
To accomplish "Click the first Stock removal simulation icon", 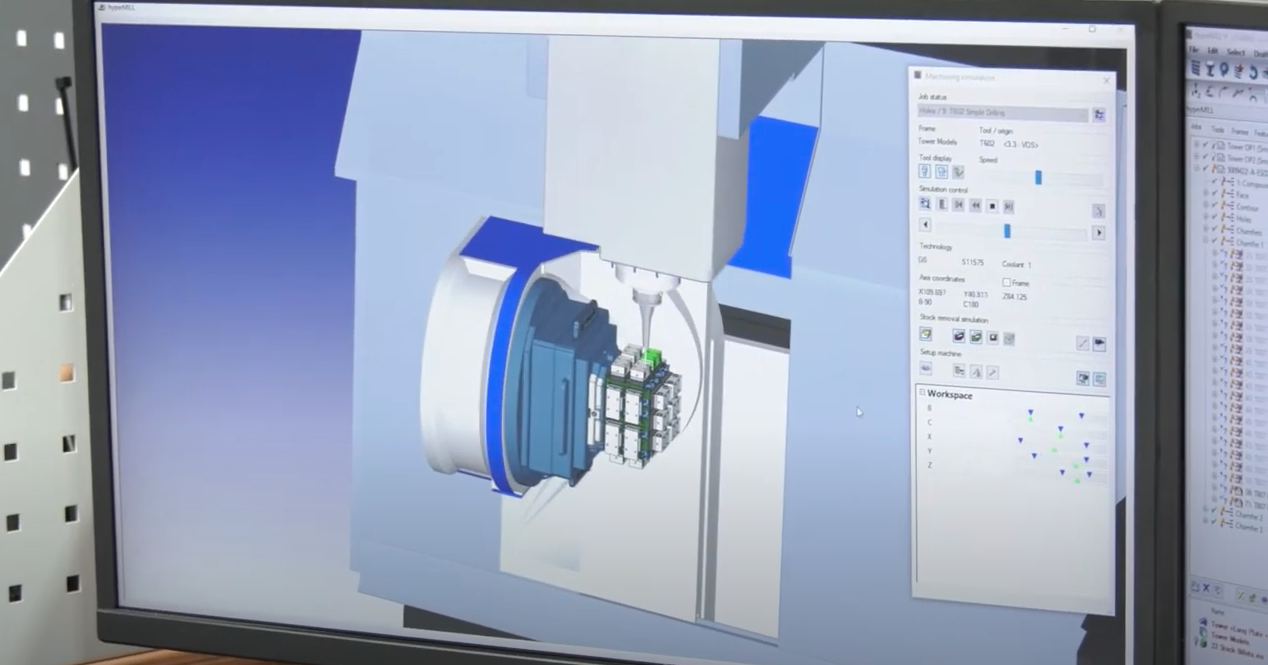I will tap(926, 335).
